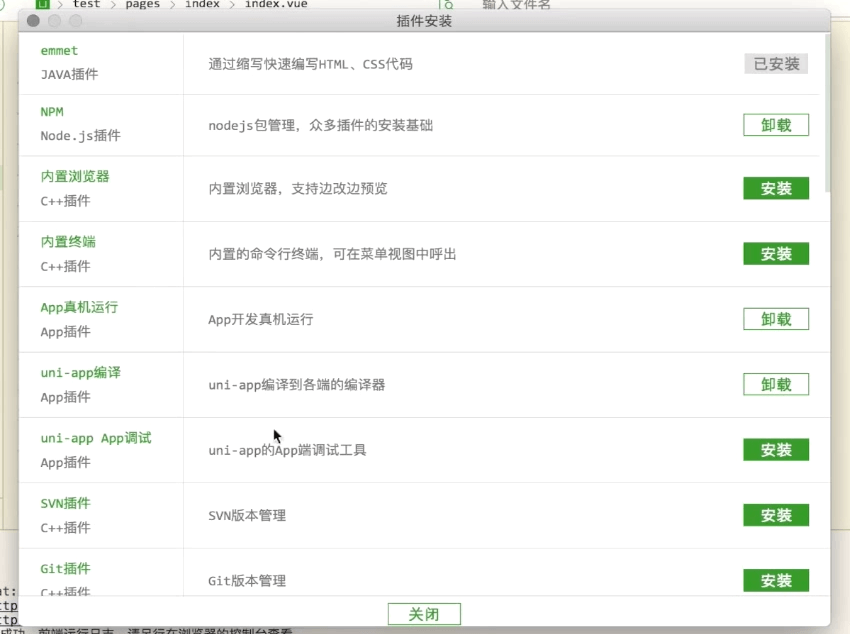
Task: Click the 已安装 button for emmet
Action: [776, 64]
